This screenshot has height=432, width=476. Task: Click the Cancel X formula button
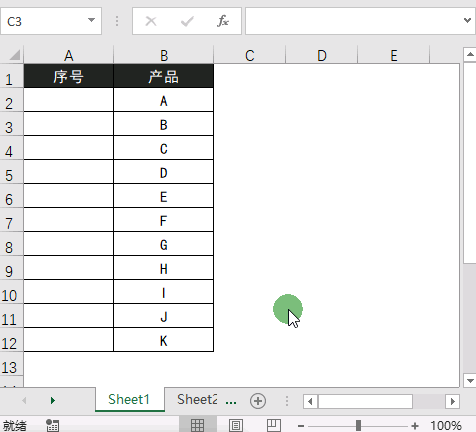click(151, 21)
